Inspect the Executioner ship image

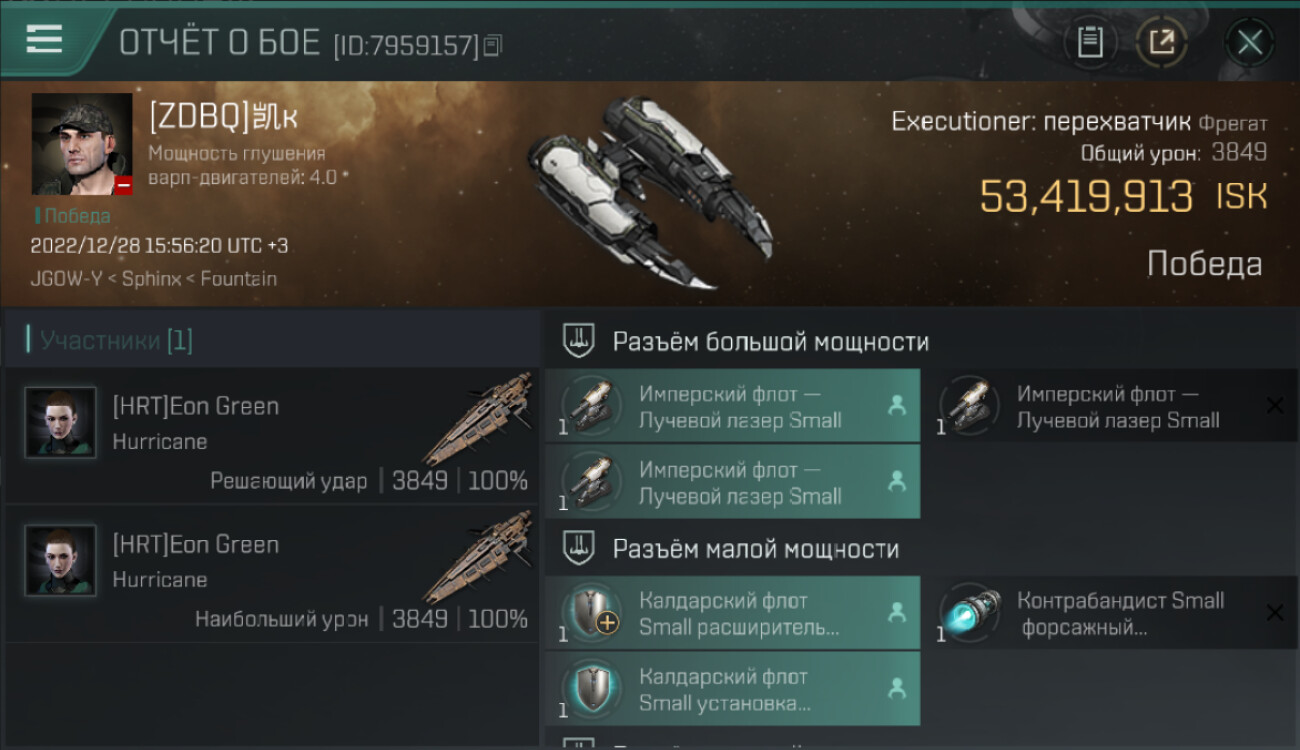[652, 191]
